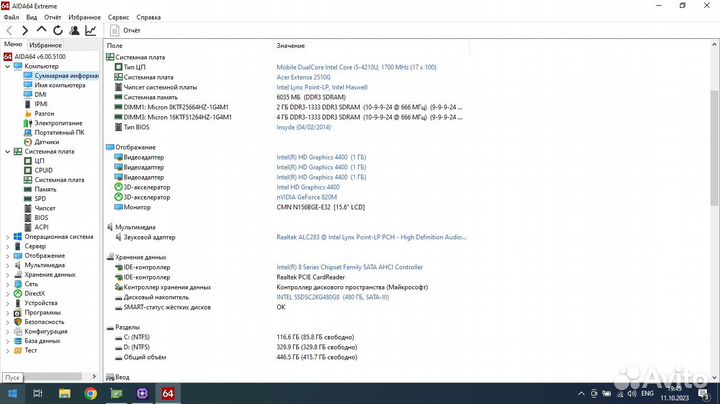Click the Память memory icon
This screenshot has height=404, width=720.
tap(28, 189)
